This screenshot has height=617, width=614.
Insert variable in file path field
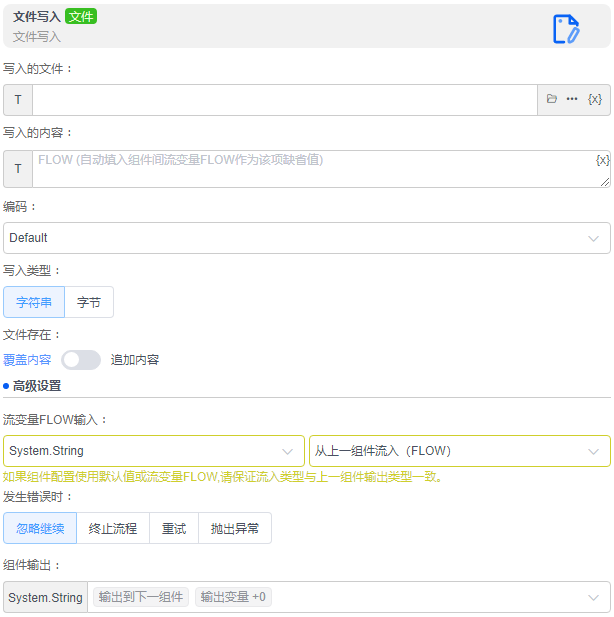click(x=595, y=99)
